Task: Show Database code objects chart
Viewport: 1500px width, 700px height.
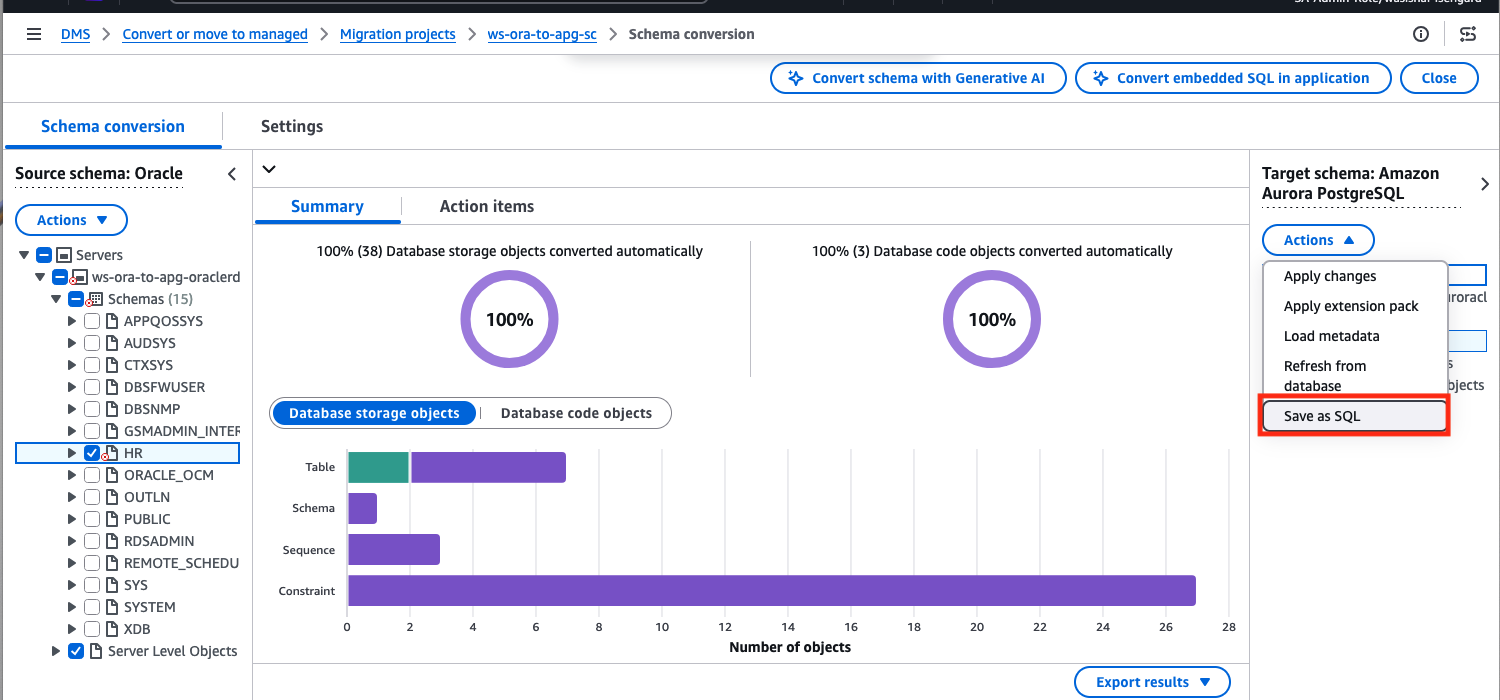Action: (x=576, y=413)
